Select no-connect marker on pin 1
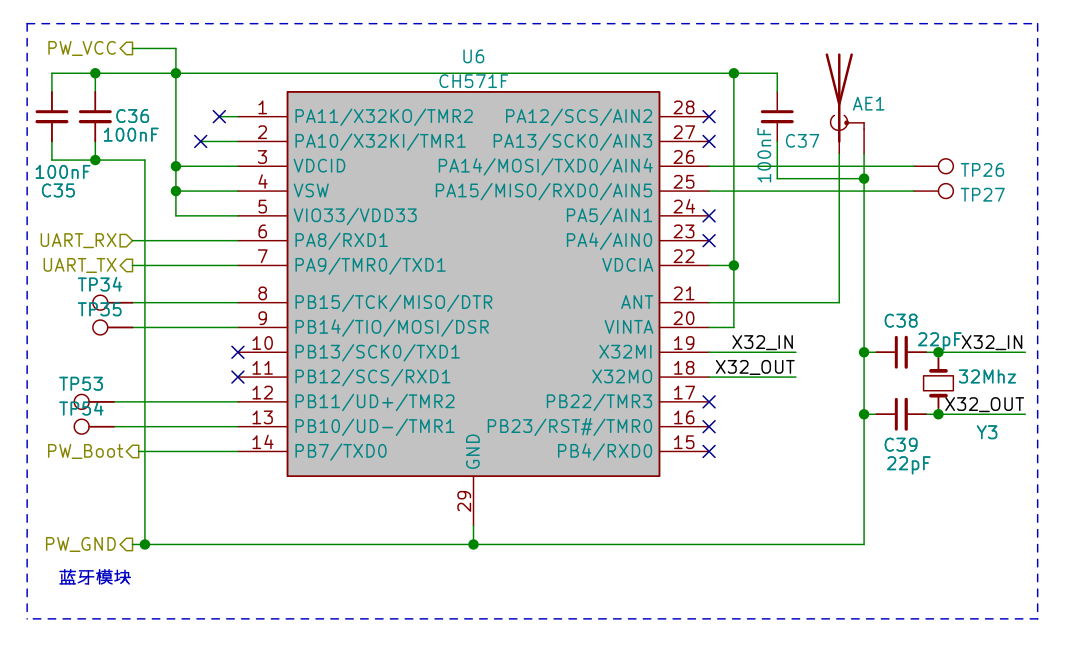Screen dimensions: 1065x665 220,116
